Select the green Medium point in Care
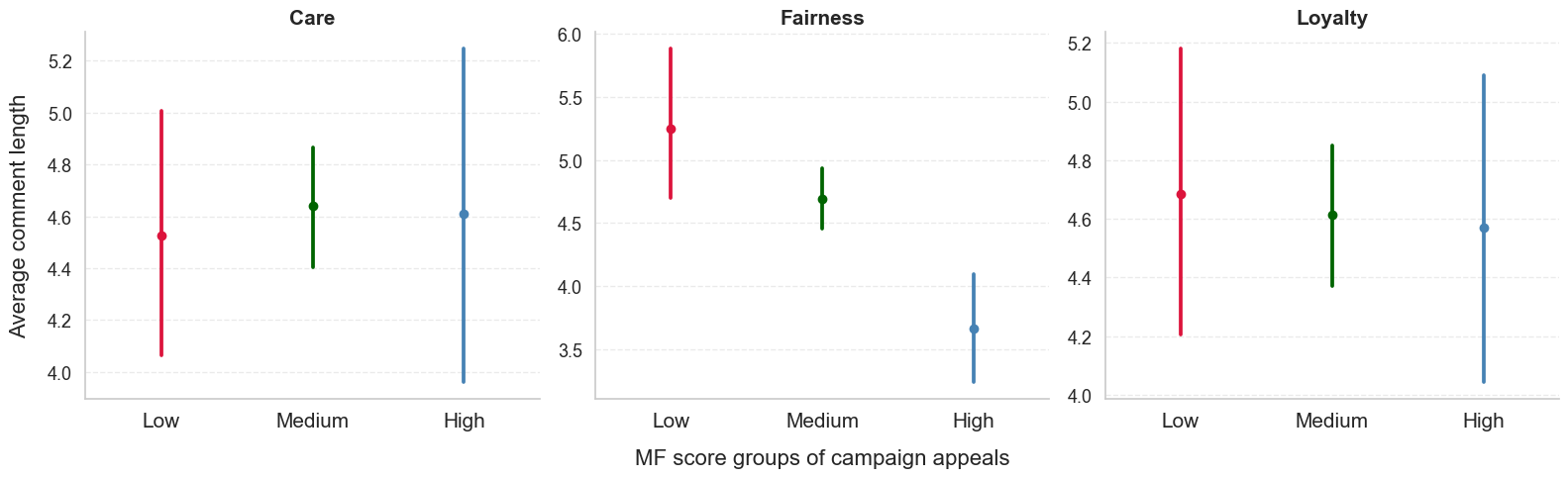Viewport: 1568px width, 478px height. [x=313, y=206]
